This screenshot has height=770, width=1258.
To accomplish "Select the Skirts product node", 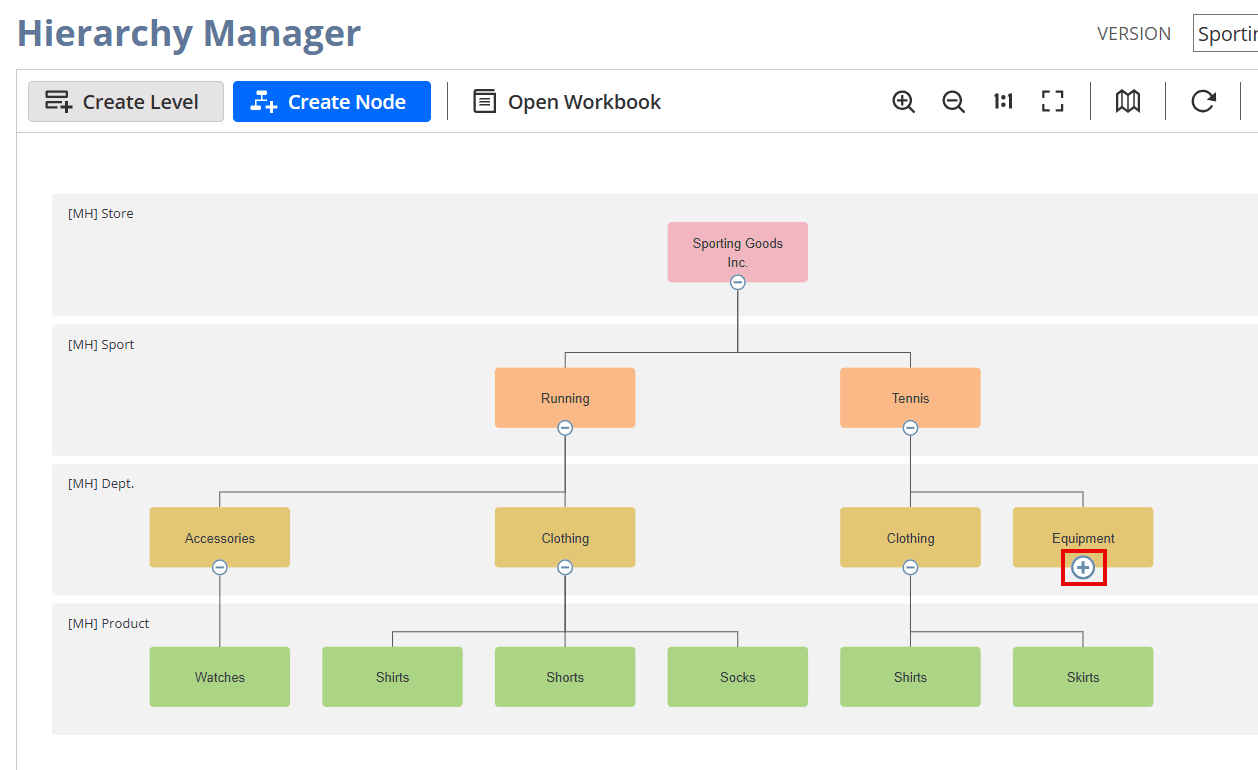I will [1083, 677].
